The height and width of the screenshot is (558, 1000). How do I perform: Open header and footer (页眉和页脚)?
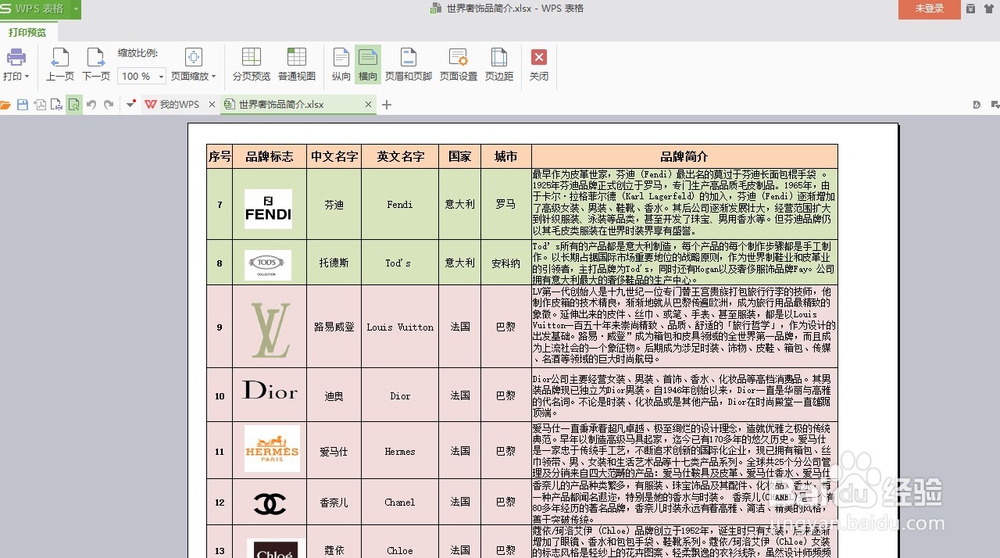tap(408, 64)
